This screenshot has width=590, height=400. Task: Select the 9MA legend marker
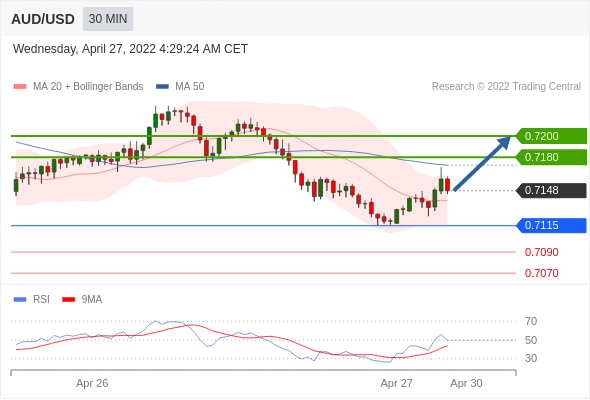68,300
